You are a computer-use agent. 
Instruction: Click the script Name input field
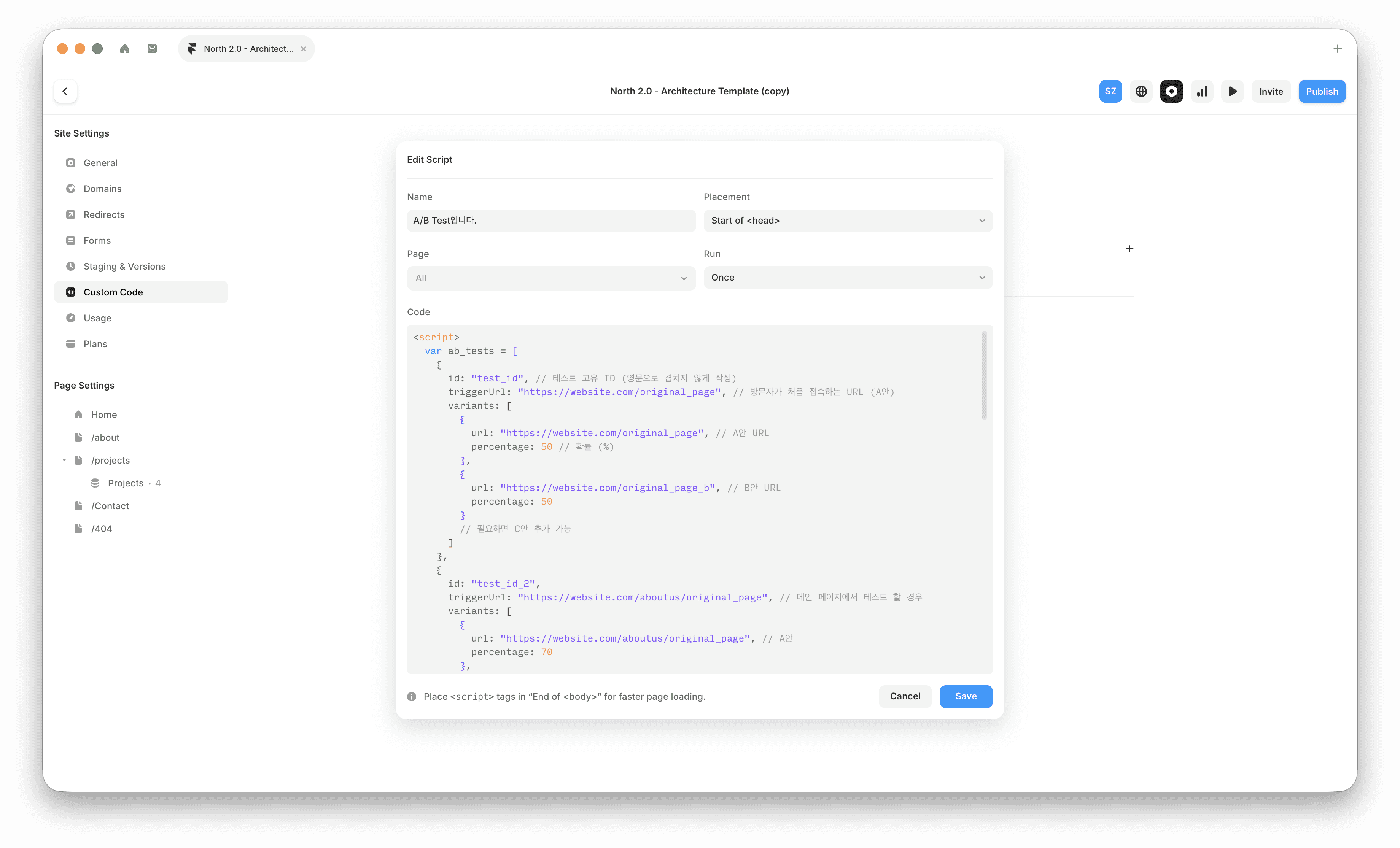click(x=550, y=221)
